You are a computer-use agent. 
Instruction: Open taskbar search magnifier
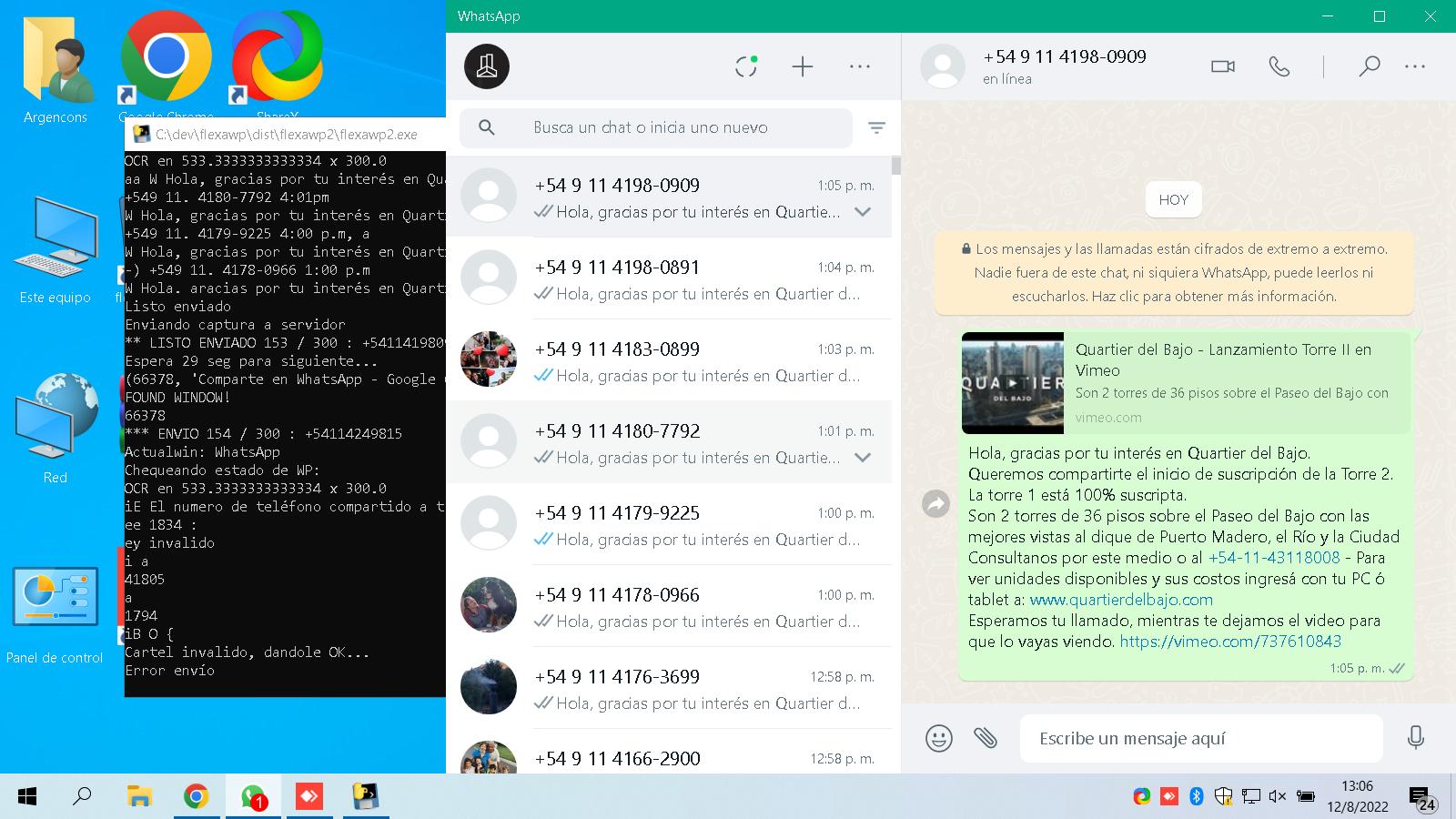pyautogui.click(x=82, y=797)
